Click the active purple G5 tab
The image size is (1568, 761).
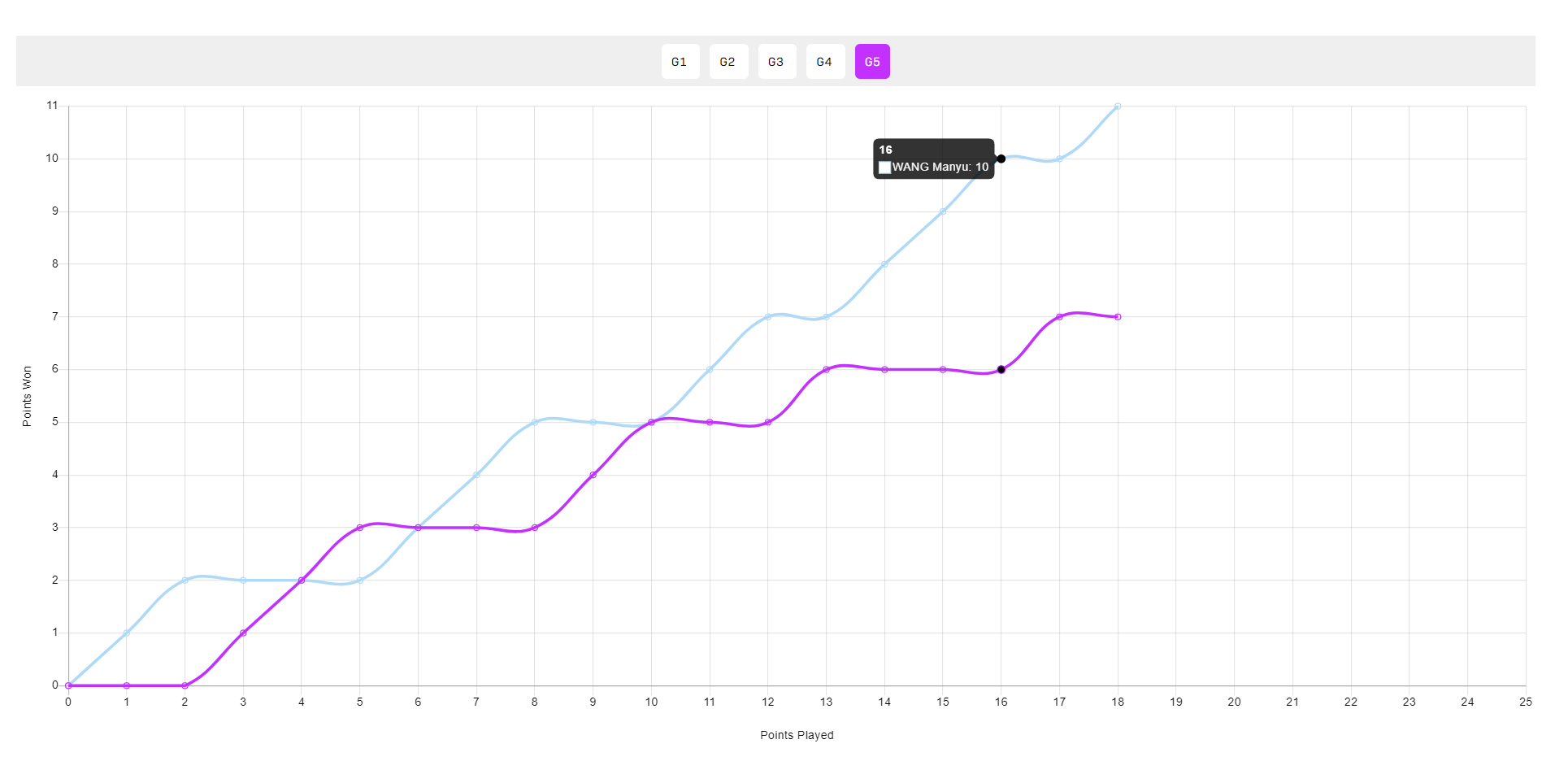(872, 62)
